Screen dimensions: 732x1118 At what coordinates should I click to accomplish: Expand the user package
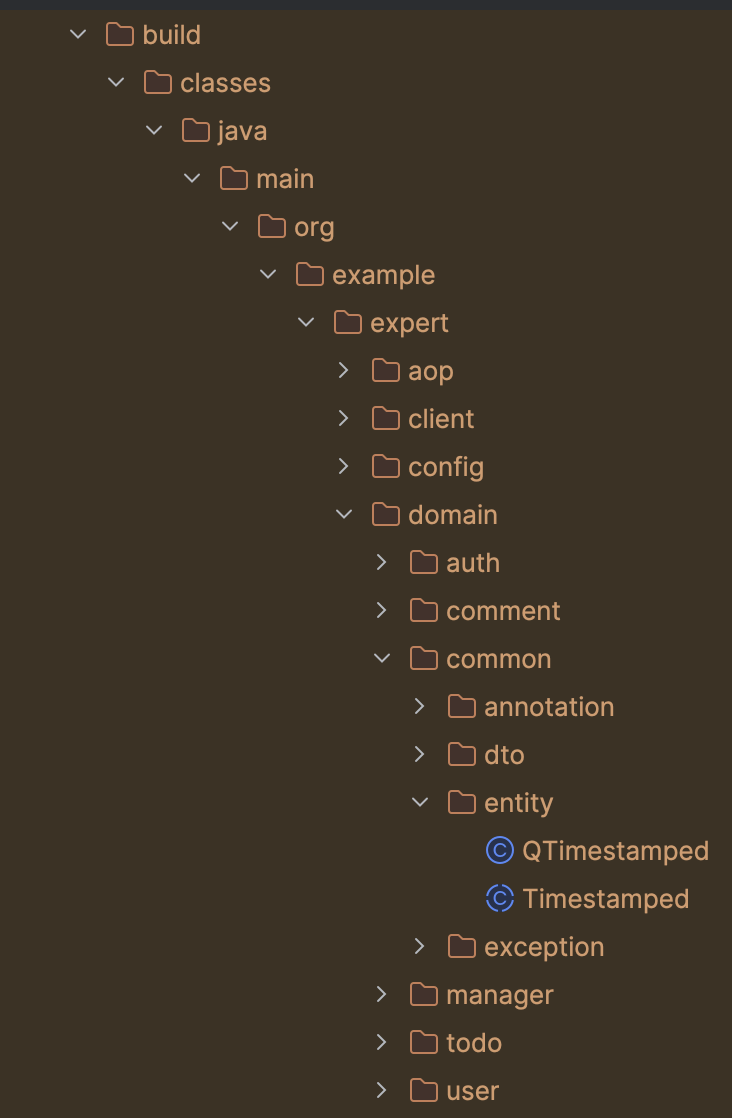click(x=381, y=1091)
